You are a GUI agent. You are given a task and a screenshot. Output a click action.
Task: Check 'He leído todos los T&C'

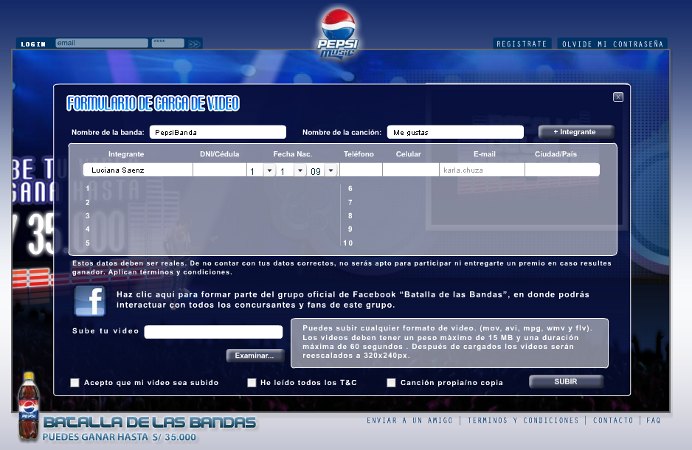(252, 382)
